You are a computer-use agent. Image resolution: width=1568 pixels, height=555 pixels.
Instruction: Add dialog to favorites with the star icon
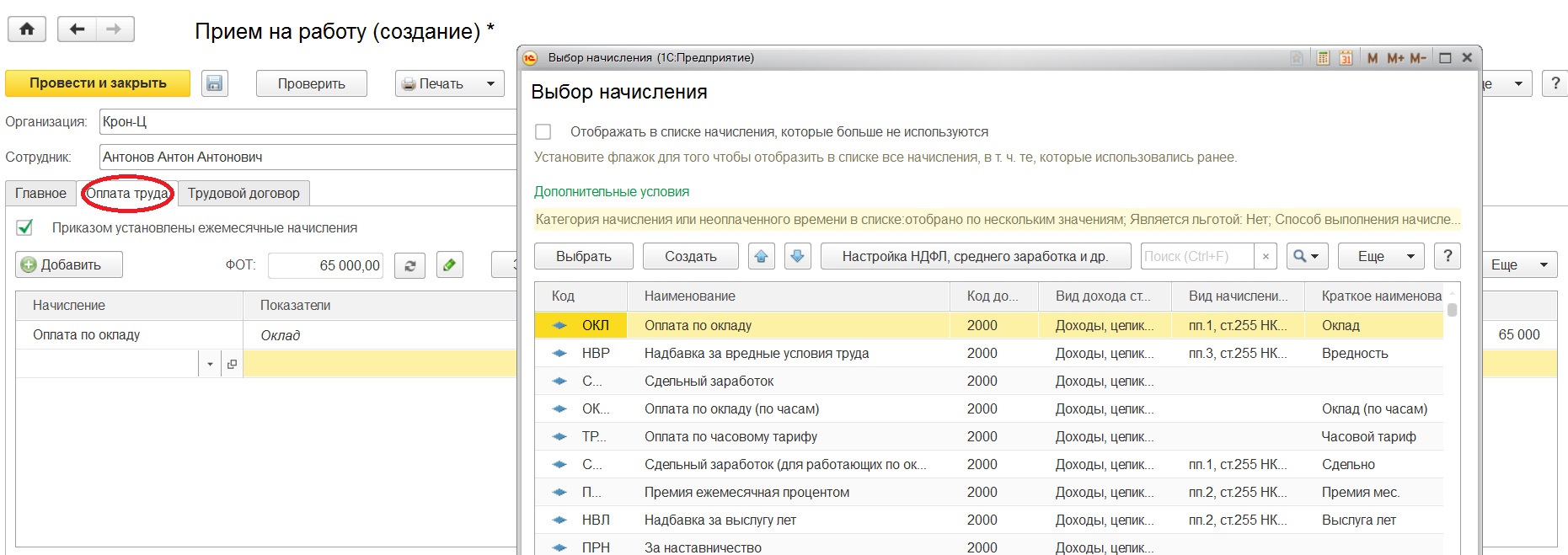(x=1297, y=58)
